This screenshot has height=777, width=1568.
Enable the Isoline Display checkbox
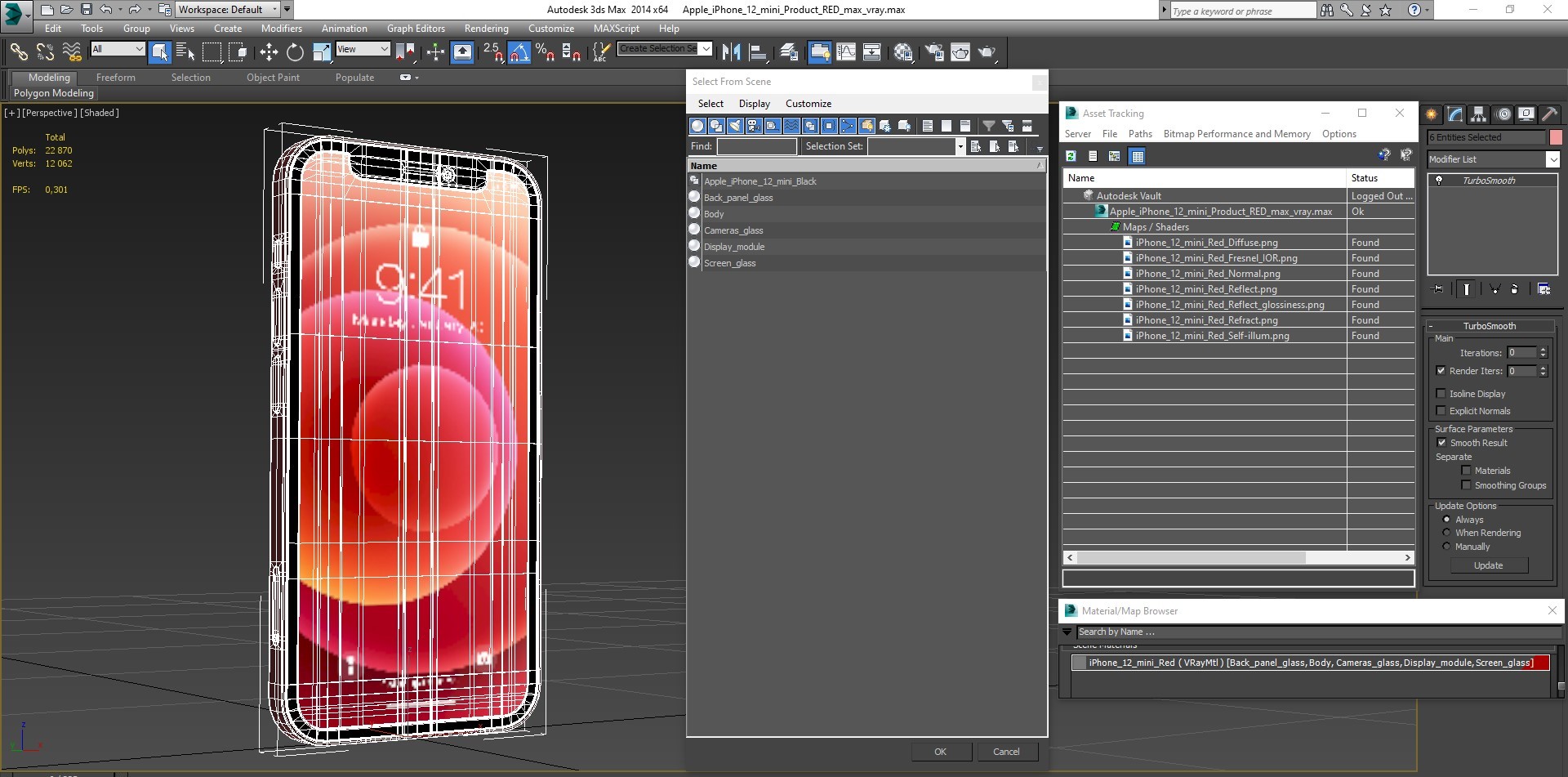pos(1441,394)
